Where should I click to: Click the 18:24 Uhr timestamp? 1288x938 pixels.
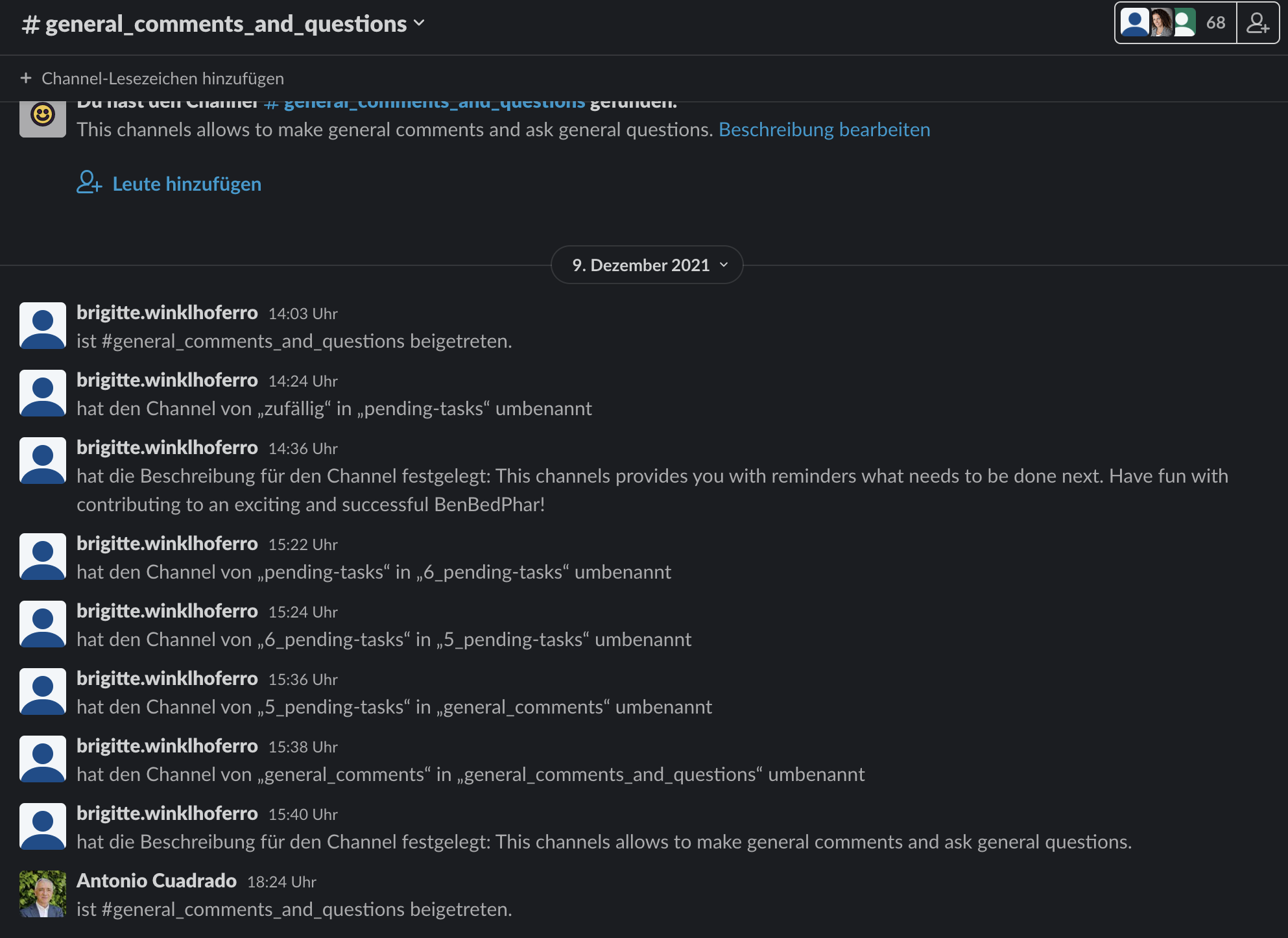(281, 882)
